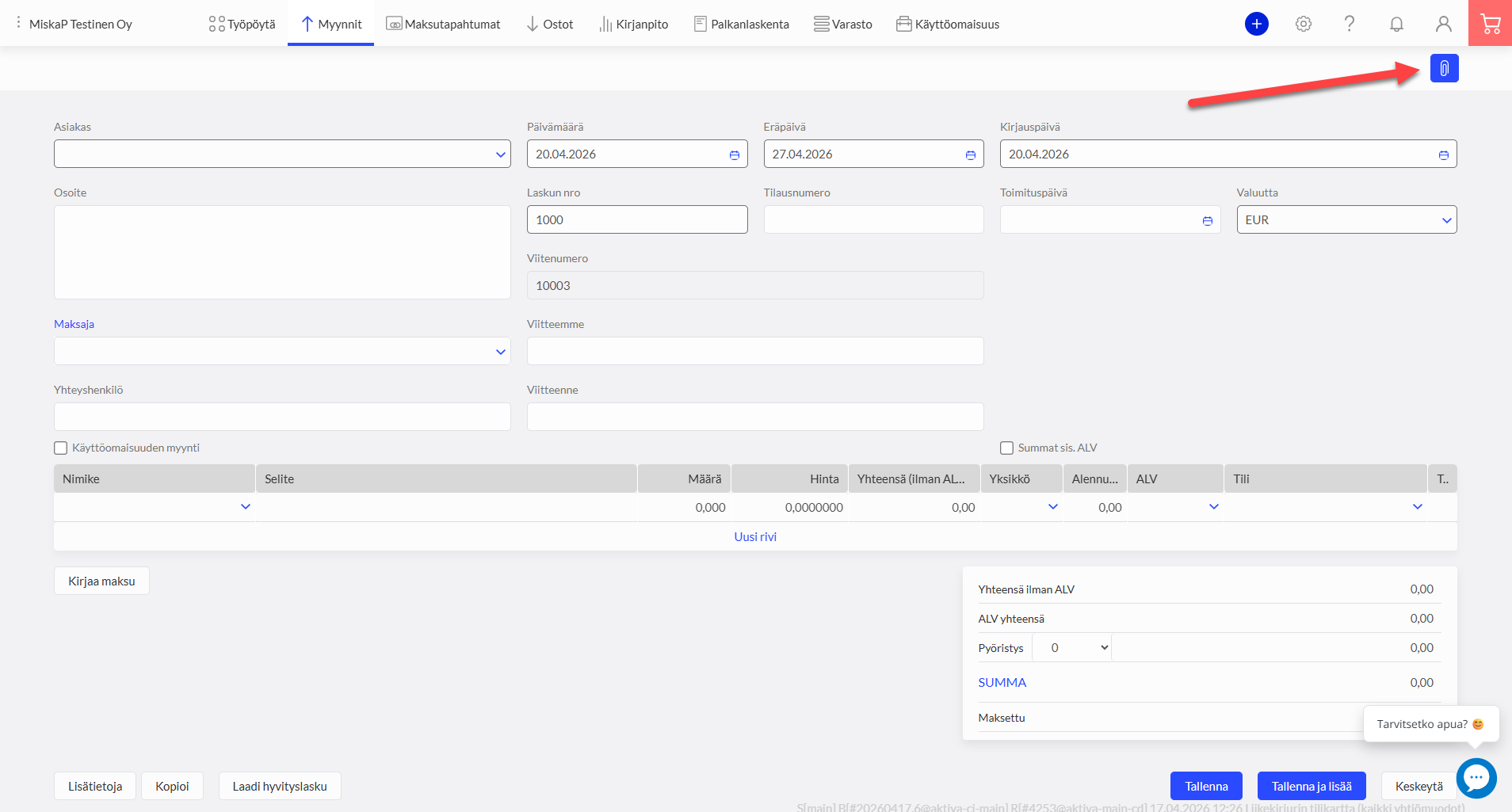Expand the Maksaja dropdown

[500, 352]
